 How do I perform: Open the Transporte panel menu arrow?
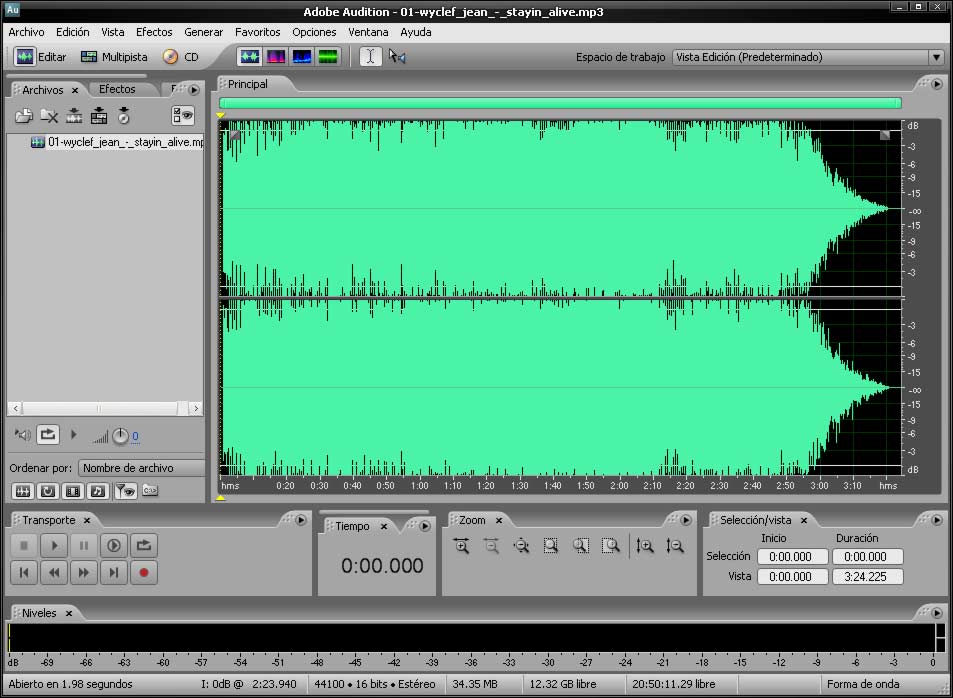[x=300, y=520]
